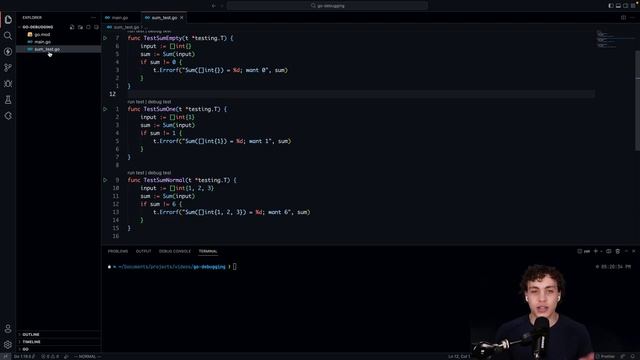The width and height of the screenshot is (640, 360).
Task: Toggle secondary sidebar layout icon
Action: click(626, 6)
